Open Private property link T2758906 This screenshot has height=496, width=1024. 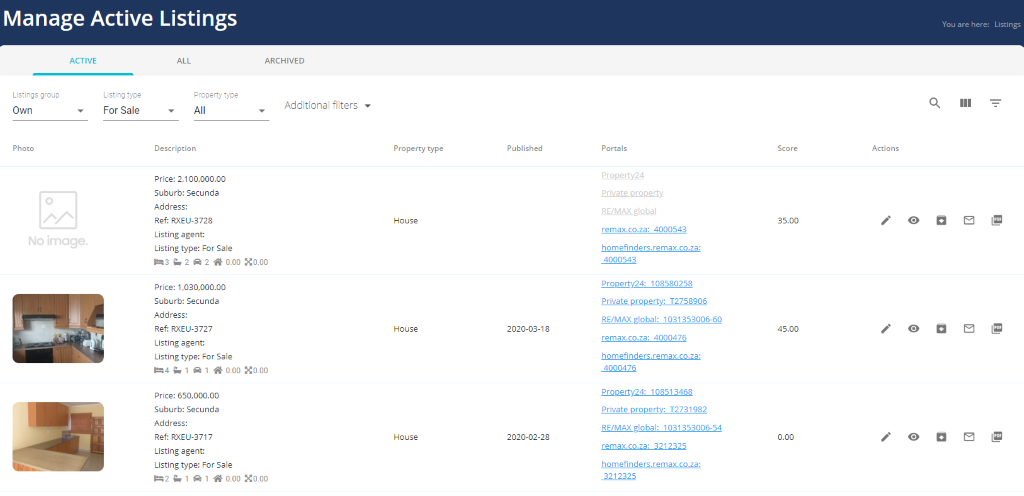(654, 302)
